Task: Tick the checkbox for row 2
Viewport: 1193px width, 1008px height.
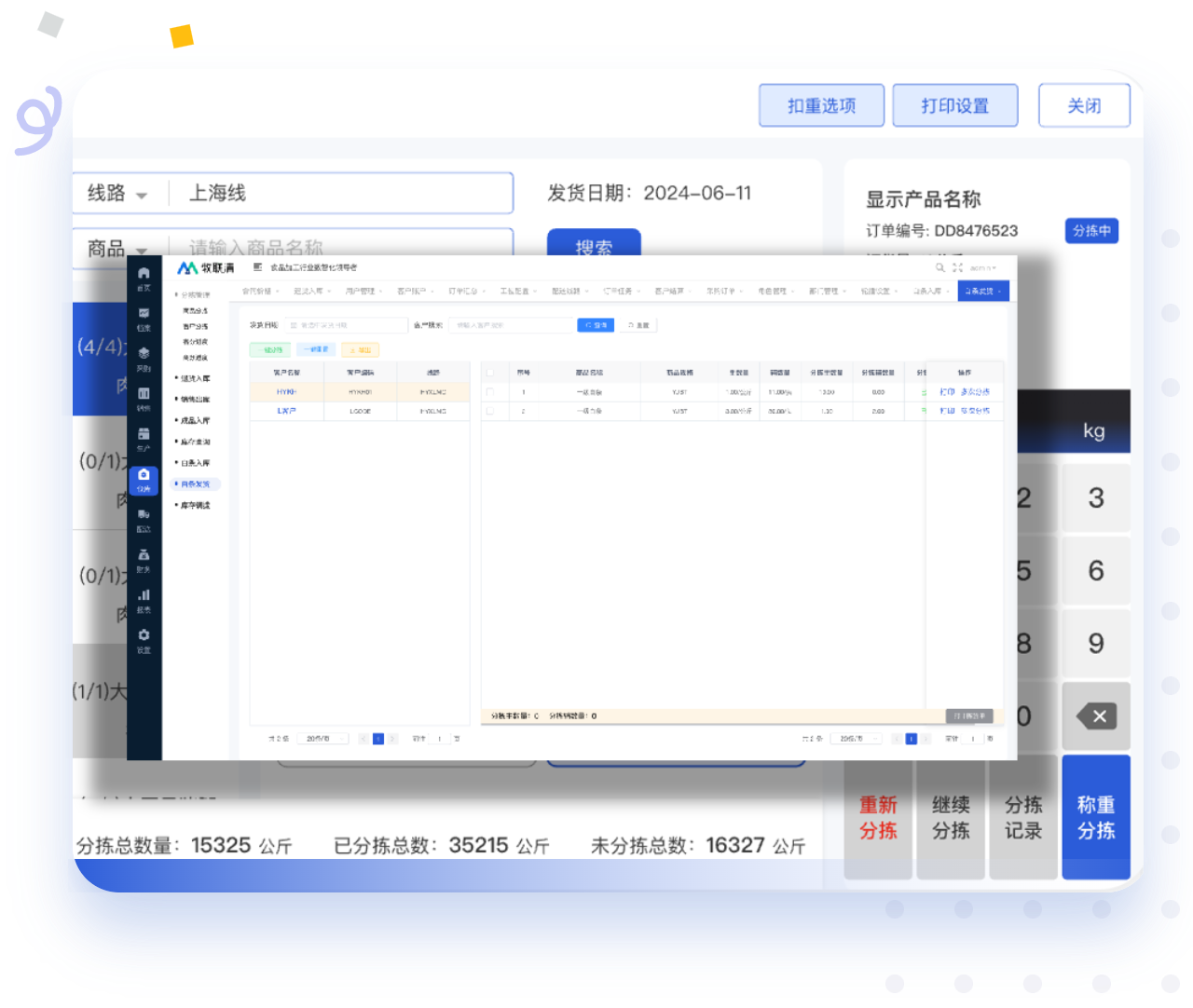Action: (x=490, y=411)
